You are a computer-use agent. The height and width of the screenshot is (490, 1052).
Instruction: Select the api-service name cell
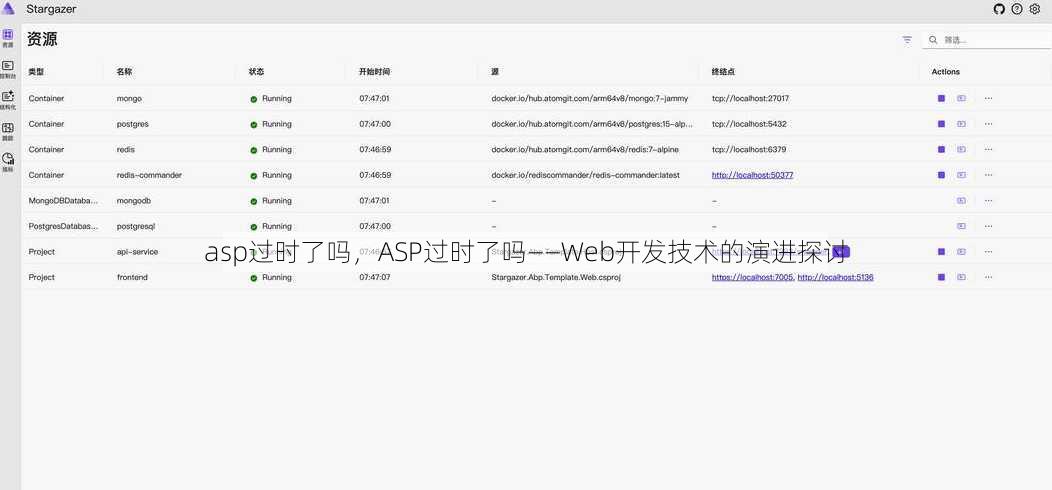[x=138, y=252]
